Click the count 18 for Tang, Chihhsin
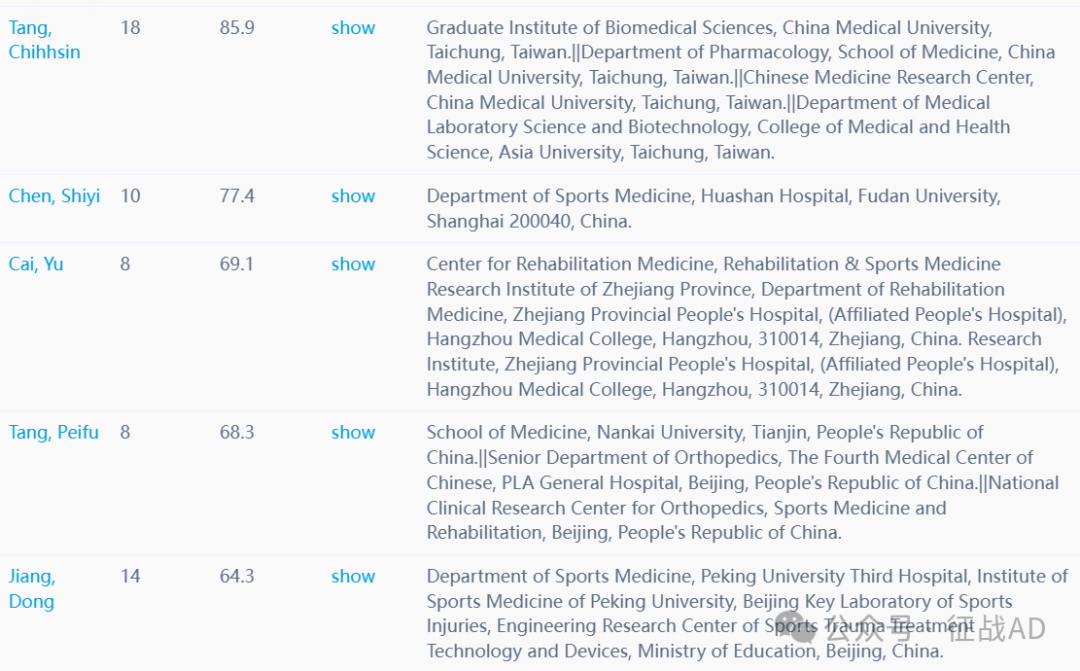 [x=130, y=28]
